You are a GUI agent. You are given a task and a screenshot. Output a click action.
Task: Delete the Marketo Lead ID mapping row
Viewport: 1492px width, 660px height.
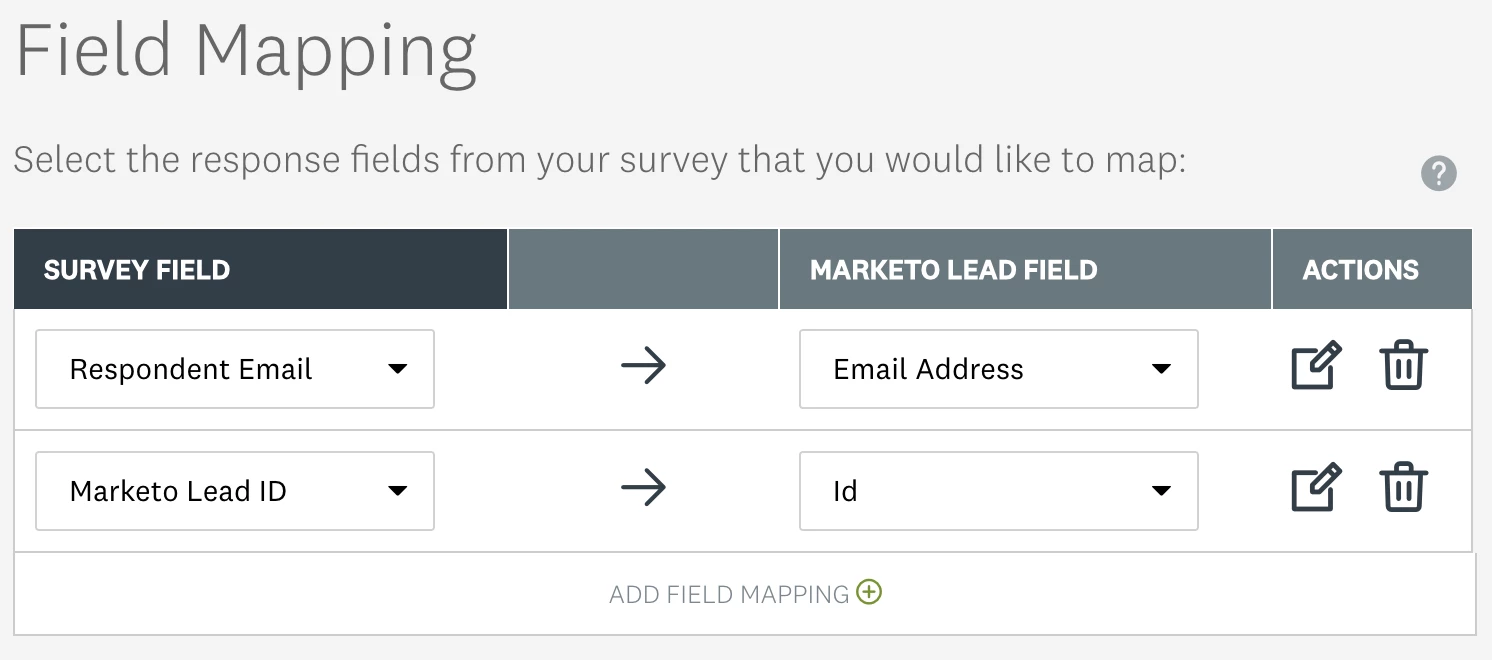coord(1403,488)
